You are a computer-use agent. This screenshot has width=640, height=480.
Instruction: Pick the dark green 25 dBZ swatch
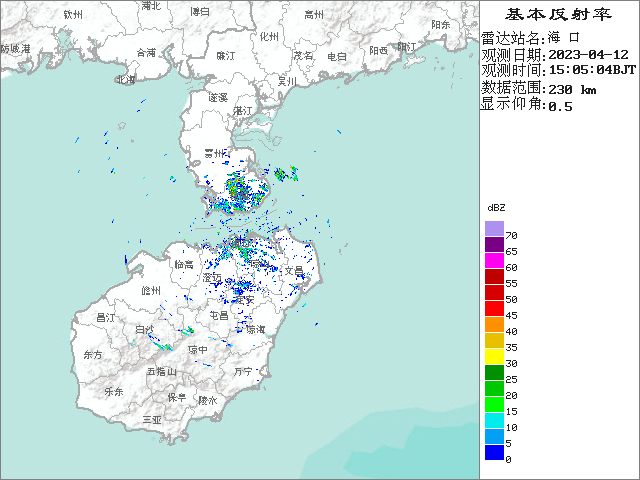click(494, 372)
